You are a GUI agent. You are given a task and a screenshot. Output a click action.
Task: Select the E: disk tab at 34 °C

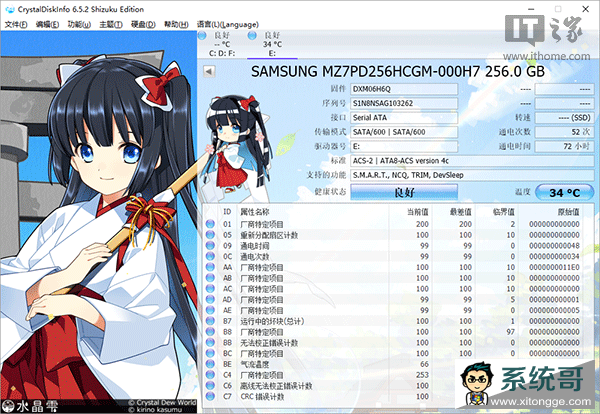point(272,44)
